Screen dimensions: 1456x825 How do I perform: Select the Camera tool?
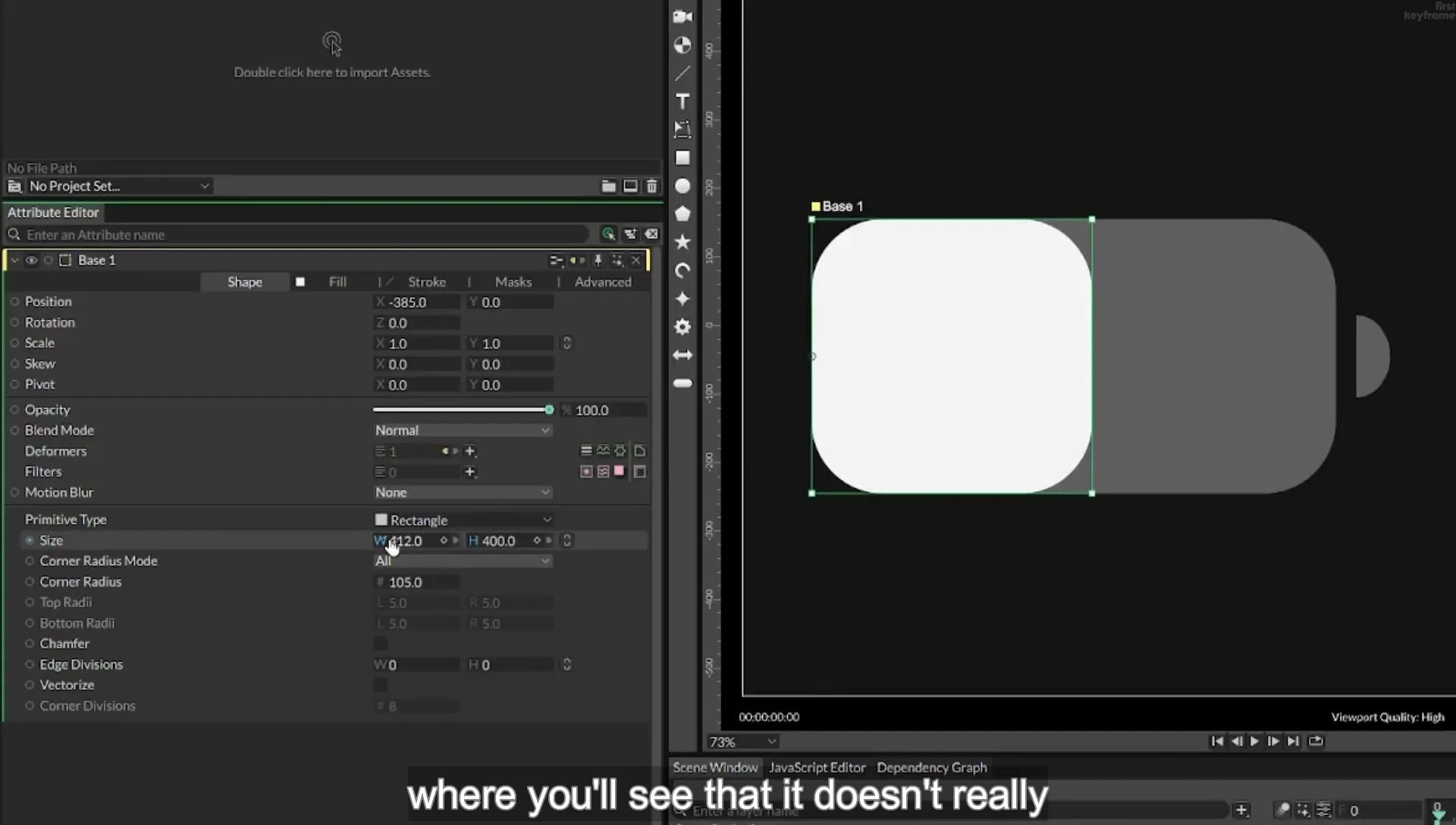click(682, 17)
